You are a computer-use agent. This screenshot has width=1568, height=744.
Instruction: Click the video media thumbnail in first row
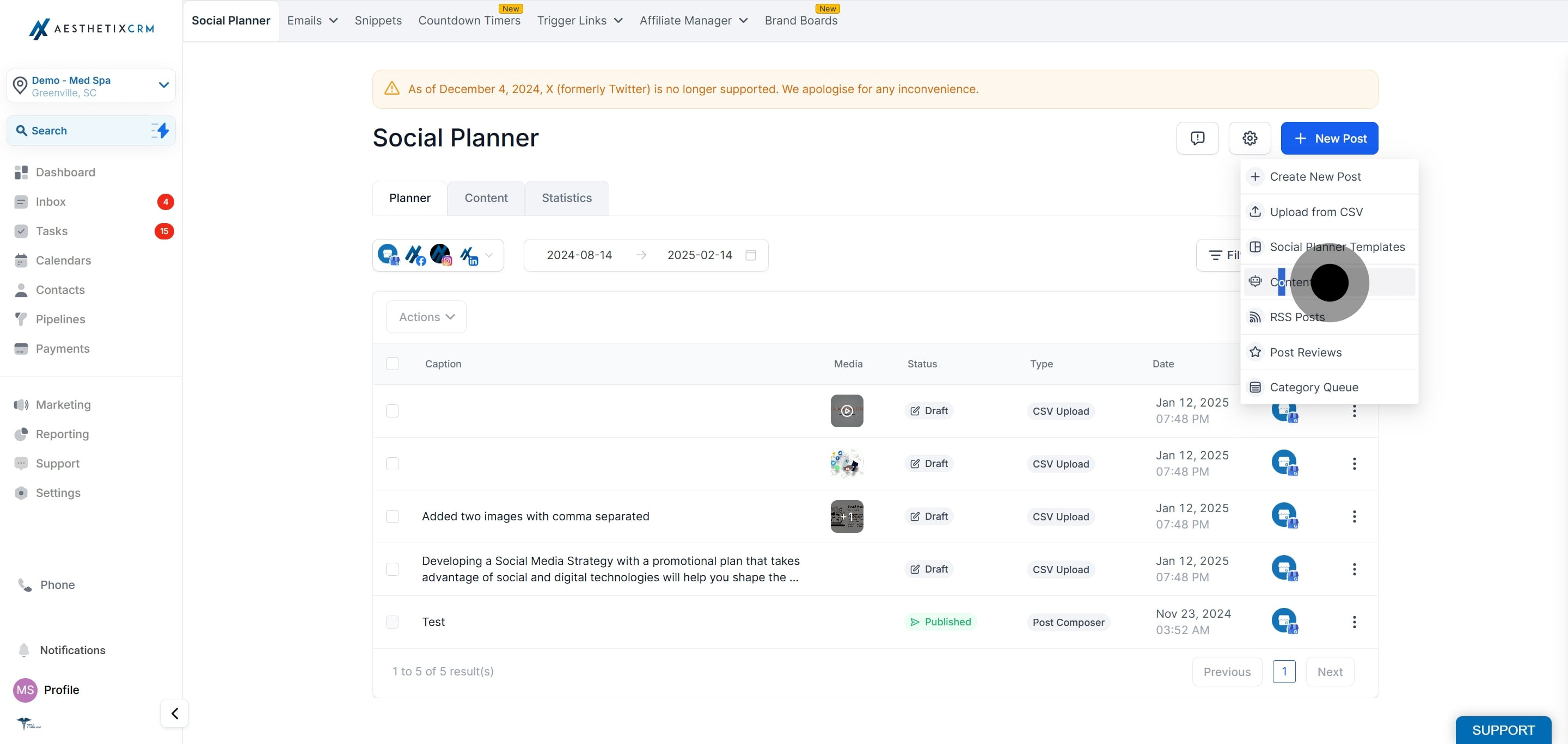point(846,410)
